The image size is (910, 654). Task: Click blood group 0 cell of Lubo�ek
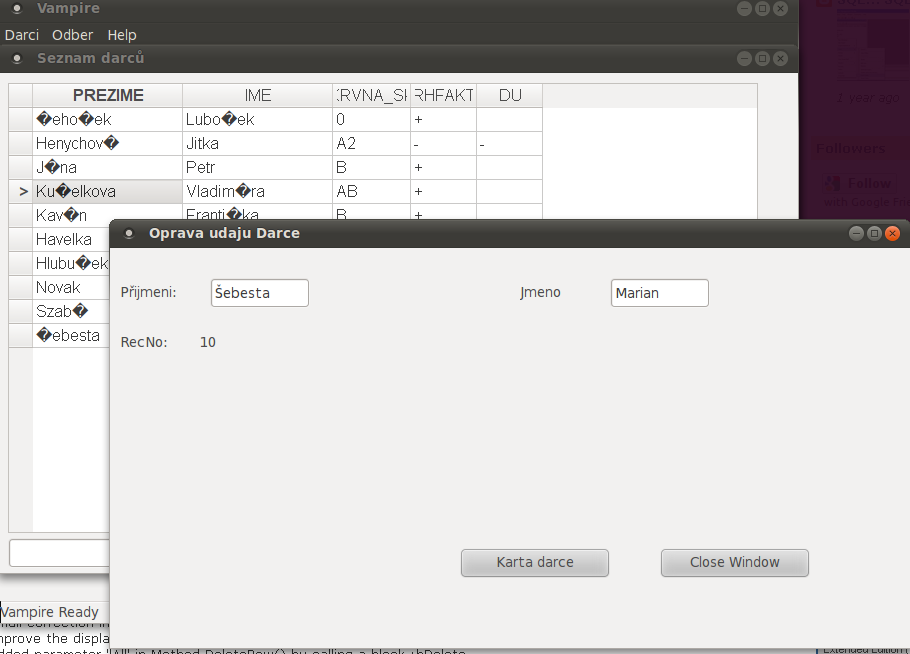point(371,120)
